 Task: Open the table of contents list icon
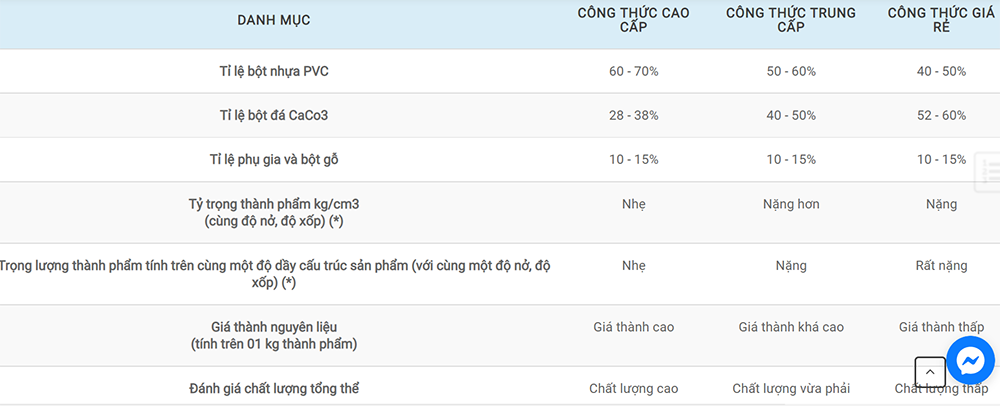click(x=990, y=171)
